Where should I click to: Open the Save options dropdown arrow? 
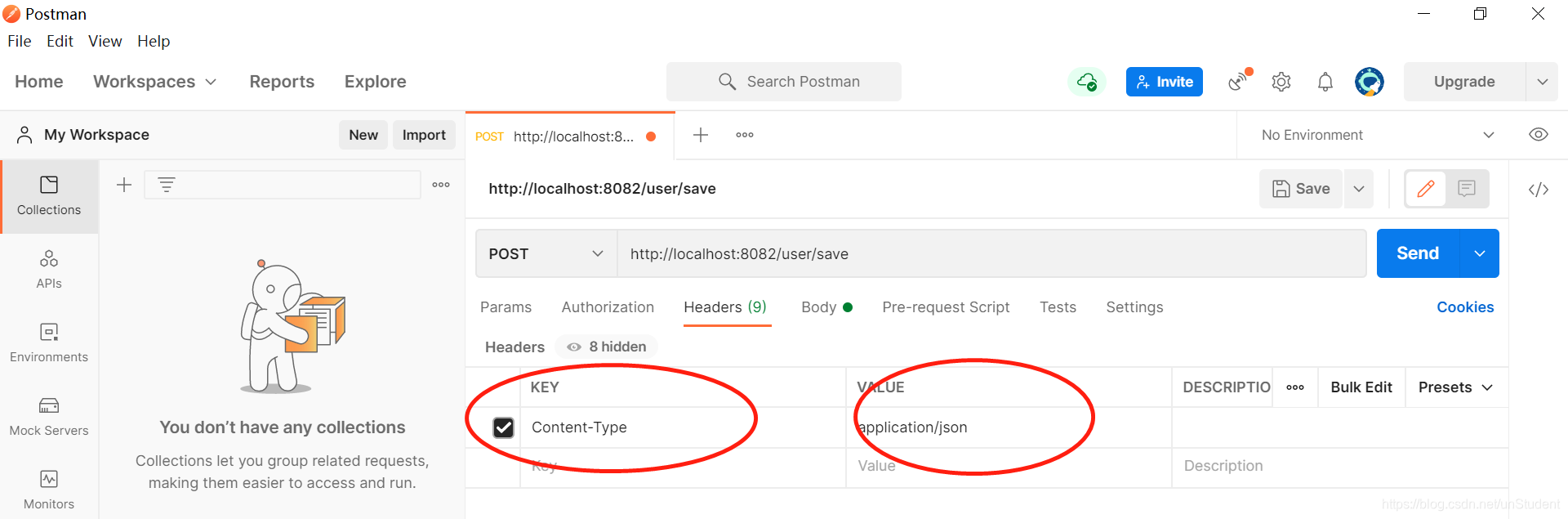(1359, 189)
